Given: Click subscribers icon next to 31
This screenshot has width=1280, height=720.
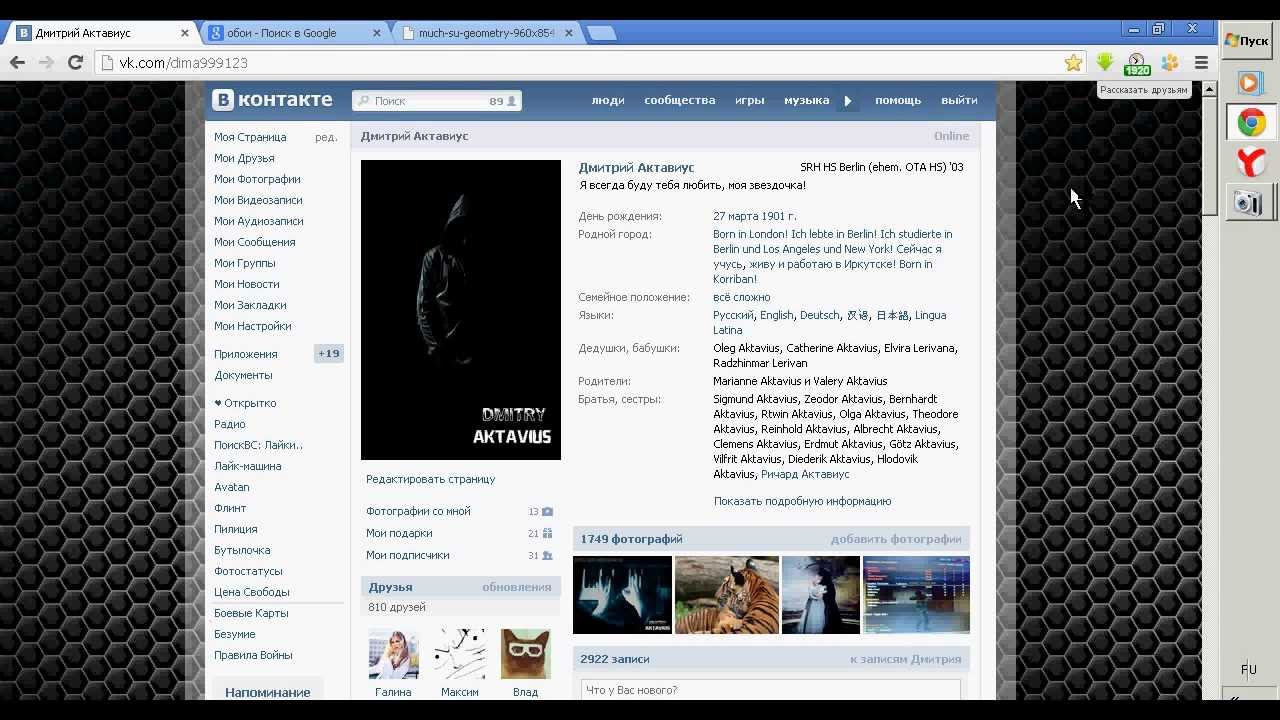Looking at the screenshot, I should click(547, 555).
